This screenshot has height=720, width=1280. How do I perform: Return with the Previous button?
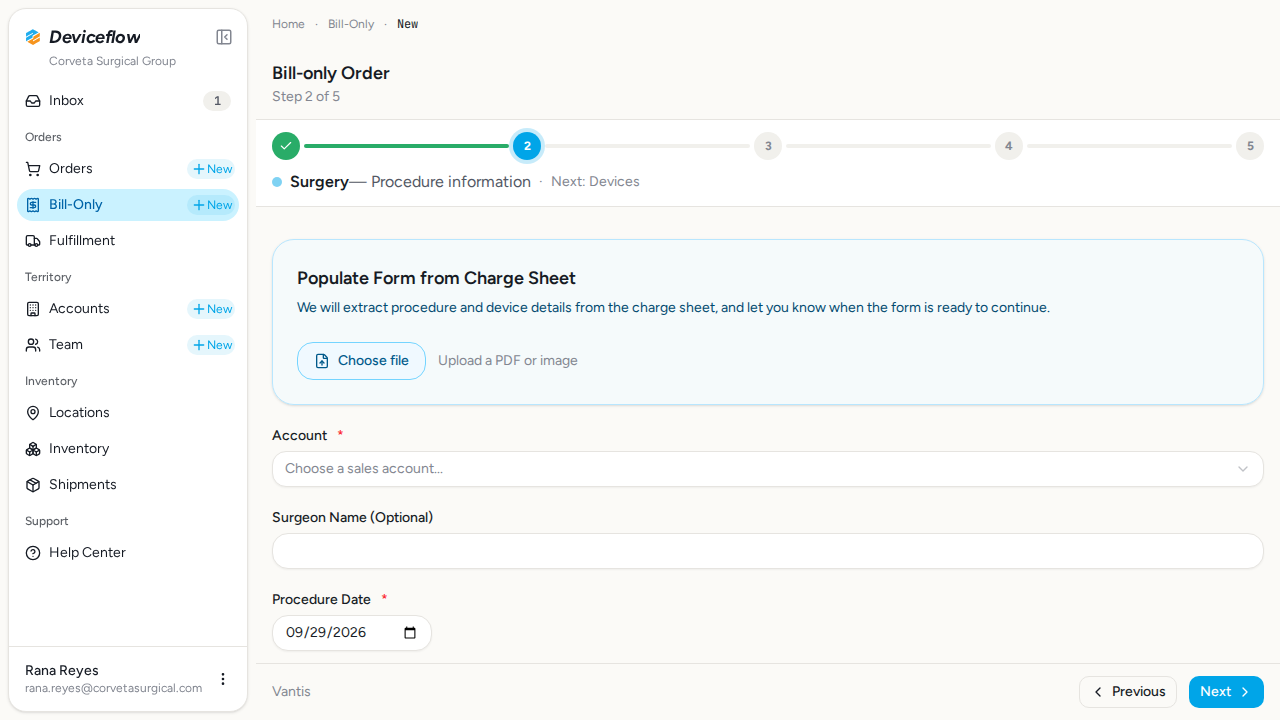pyautogui.click(x=1128, y=692)
